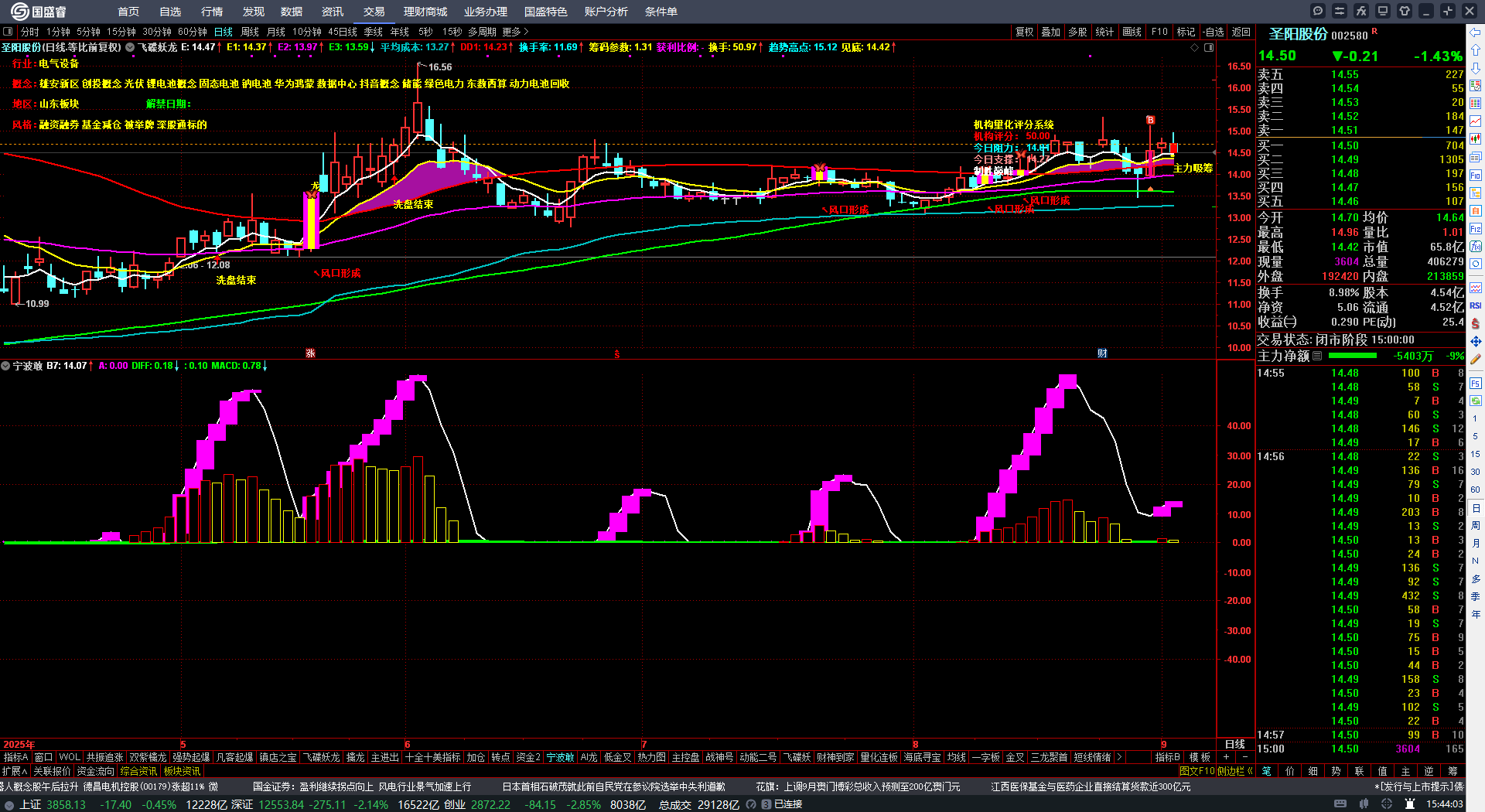
Task: Click the circle toggle beside 宁波敢 indicator
Action: pyautogui.click(x=5, y=366)
